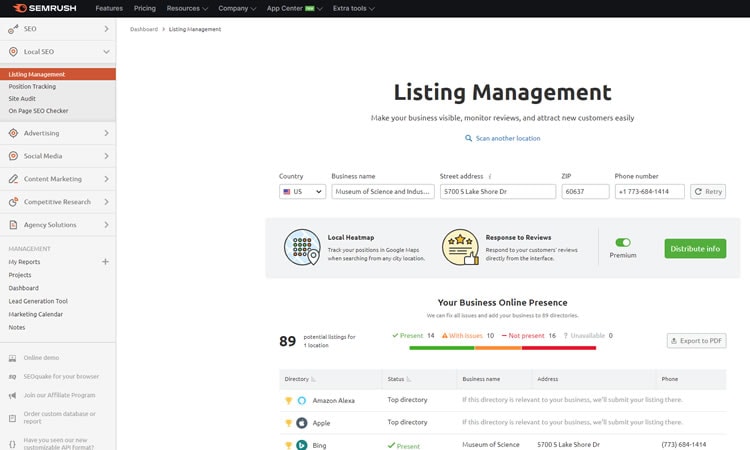Click the Agency Solutions document icon
Screen dimensions: 750x450
coord(13,225)
